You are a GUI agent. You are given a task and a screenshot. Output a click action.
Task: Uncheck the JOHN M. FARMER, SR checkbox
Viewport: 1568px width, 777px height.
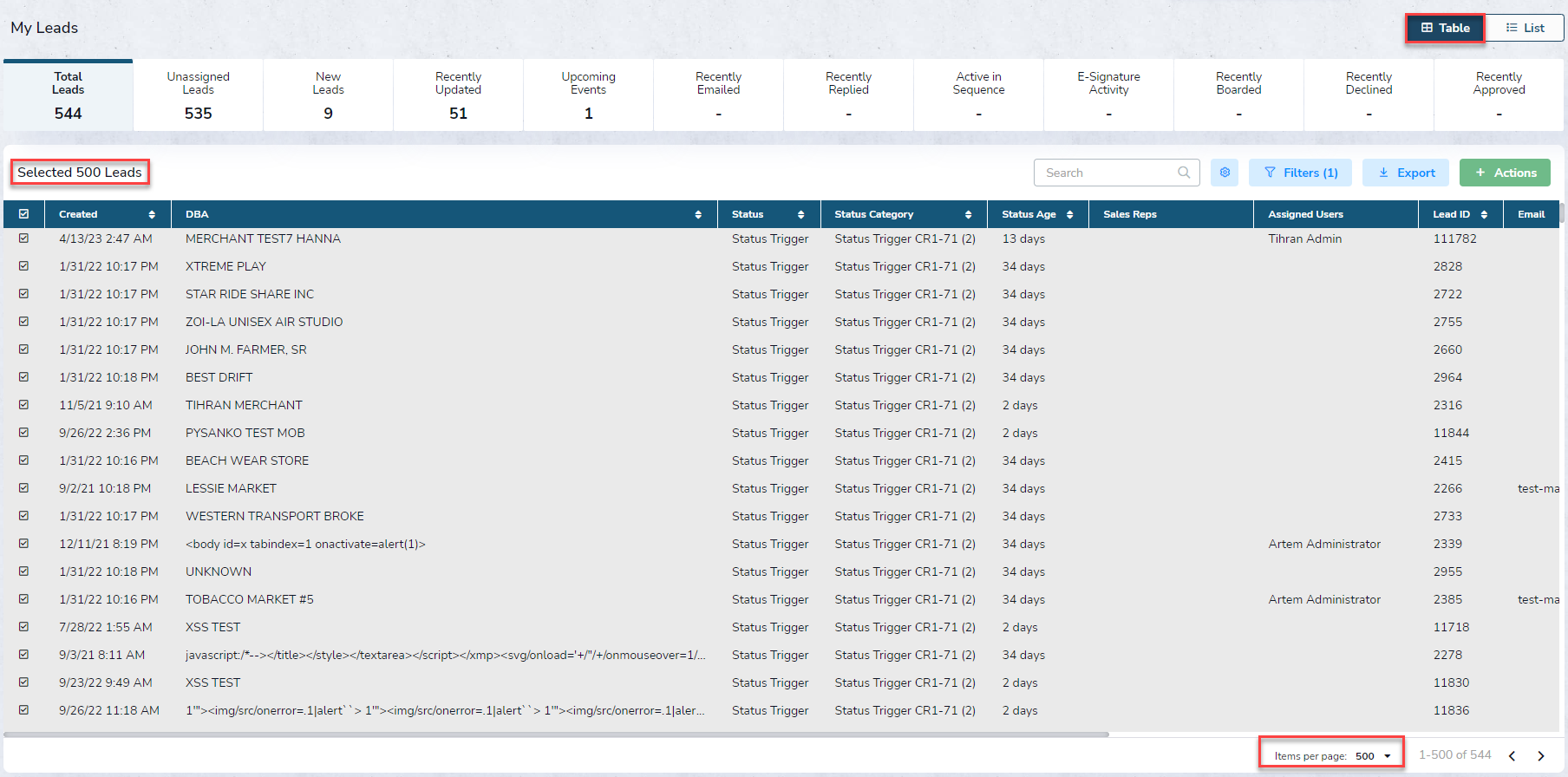tap(23, 349)
